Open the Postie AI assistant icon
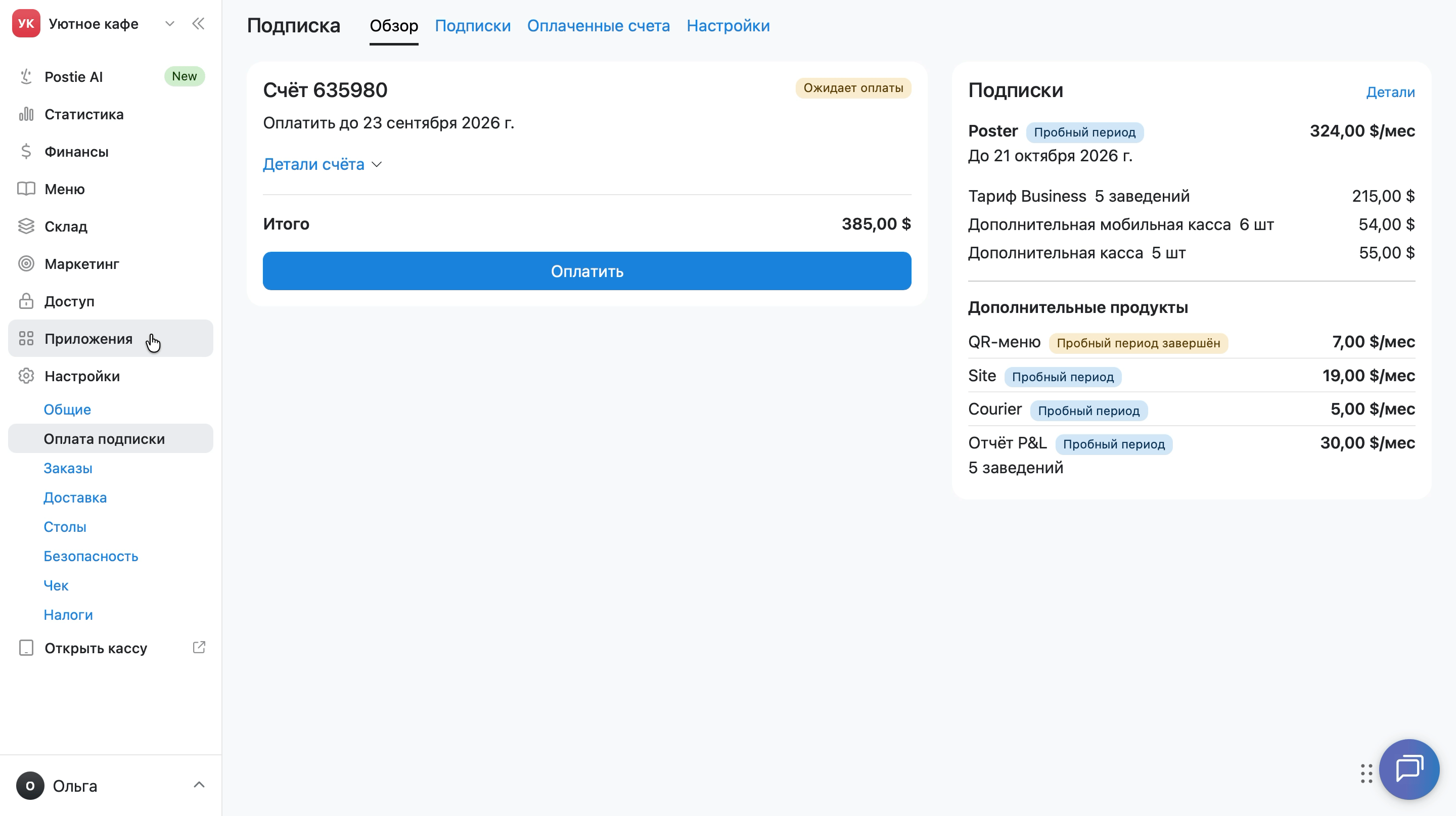The height and width of the screenshot is (816, 1456). pyautogui.click(x=26, y=76)
